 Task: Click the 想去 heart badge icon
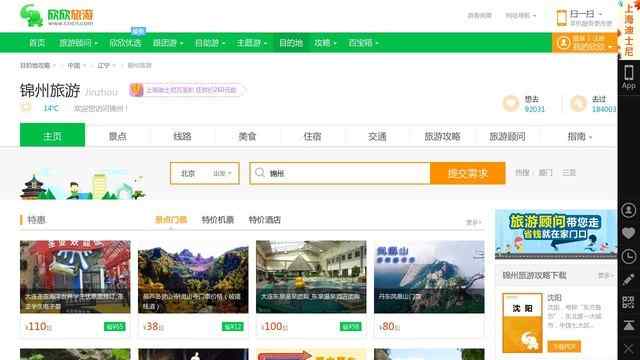pos(510,104)
